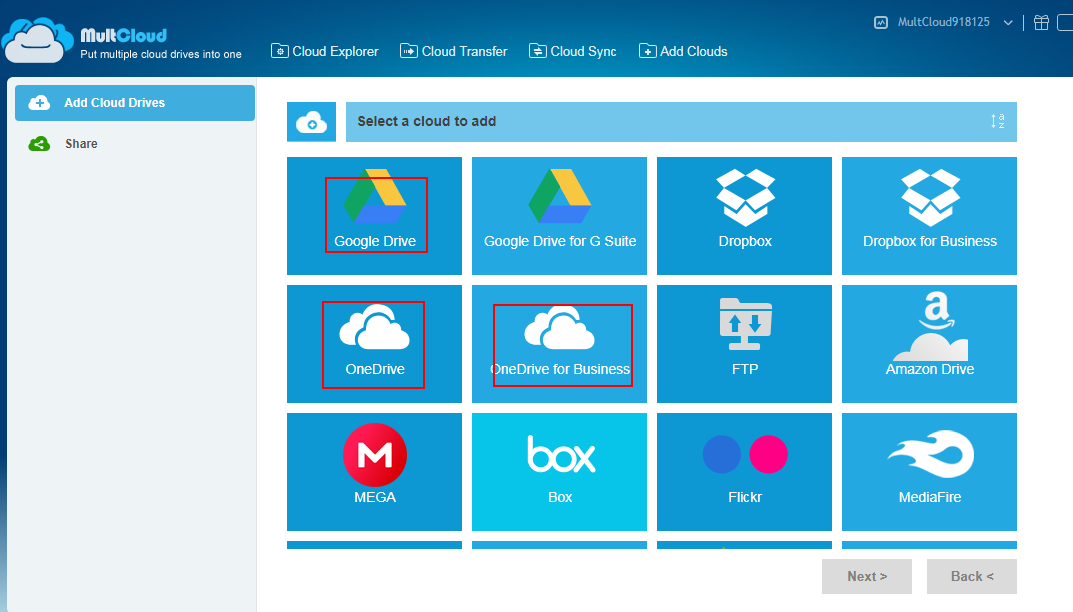Select OneDrive for Business tile
1073x612 pixels.
(x=559, y=344)
